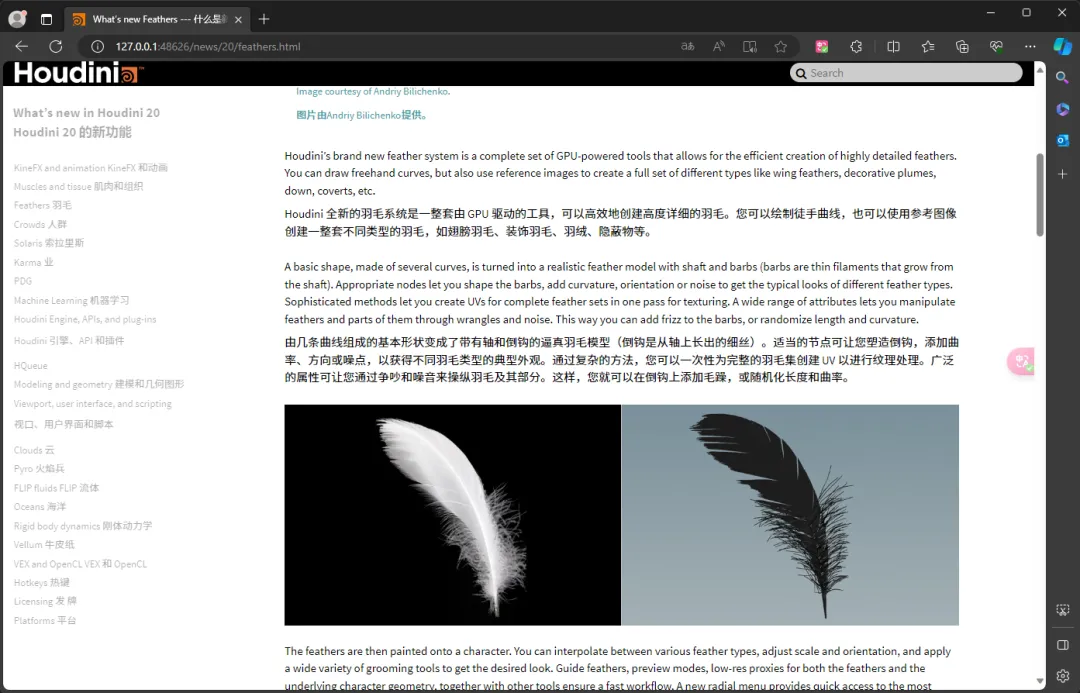Open Modeling and geometry link

(98, 384)
